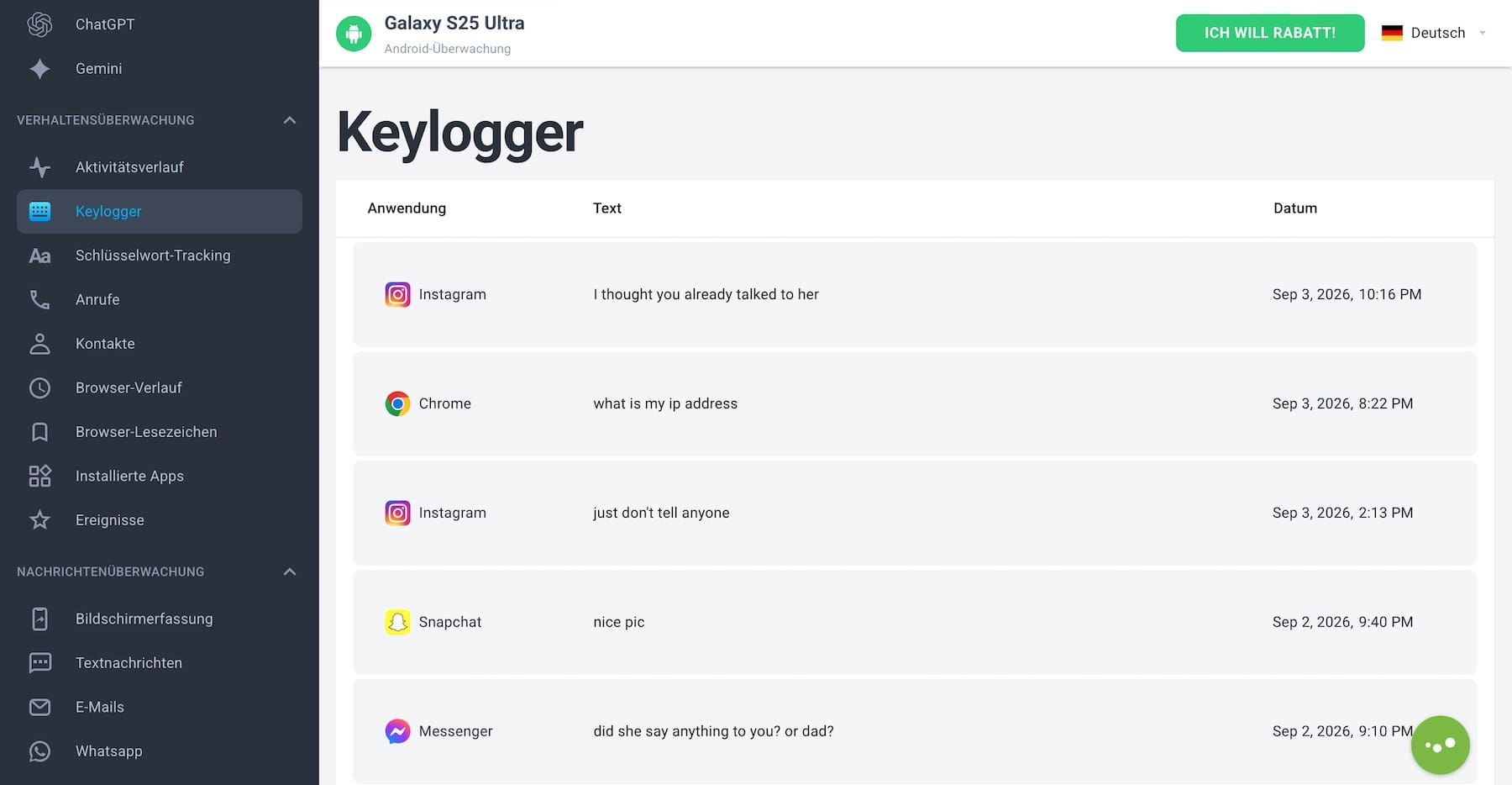The height and width of the screenshot is (785, 1512).
Task: Click the 'Chrome' app name label
Action: pyautogui.click(x=444, y=404)
